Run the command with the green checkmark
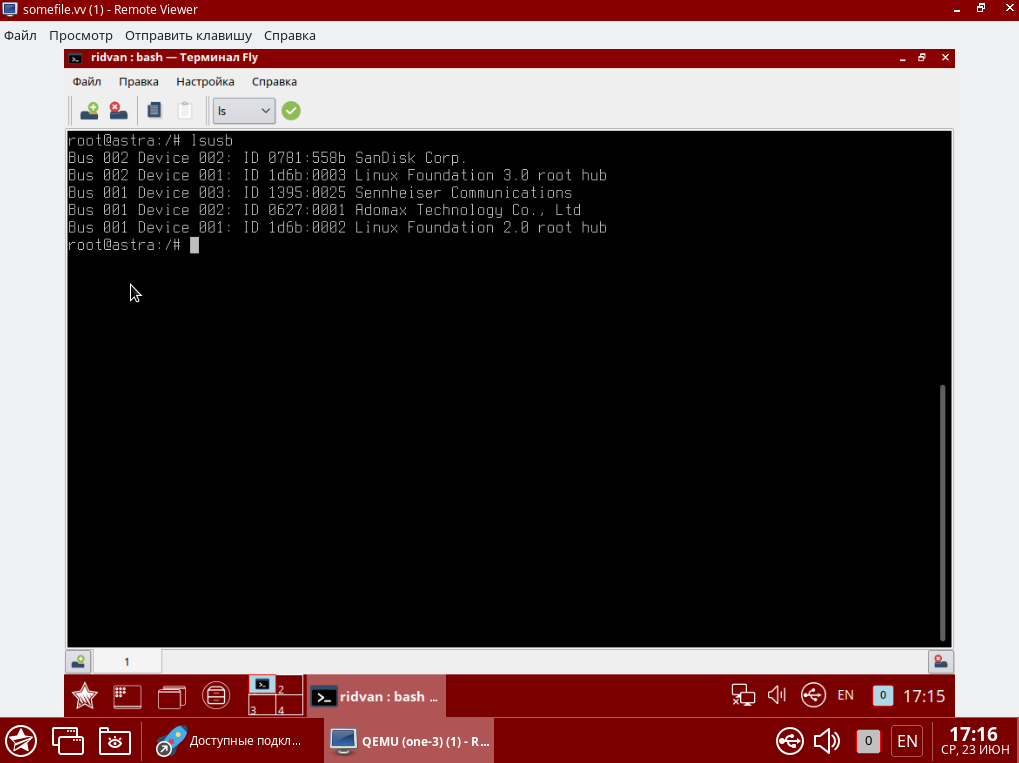 click(x=291, y=111)
